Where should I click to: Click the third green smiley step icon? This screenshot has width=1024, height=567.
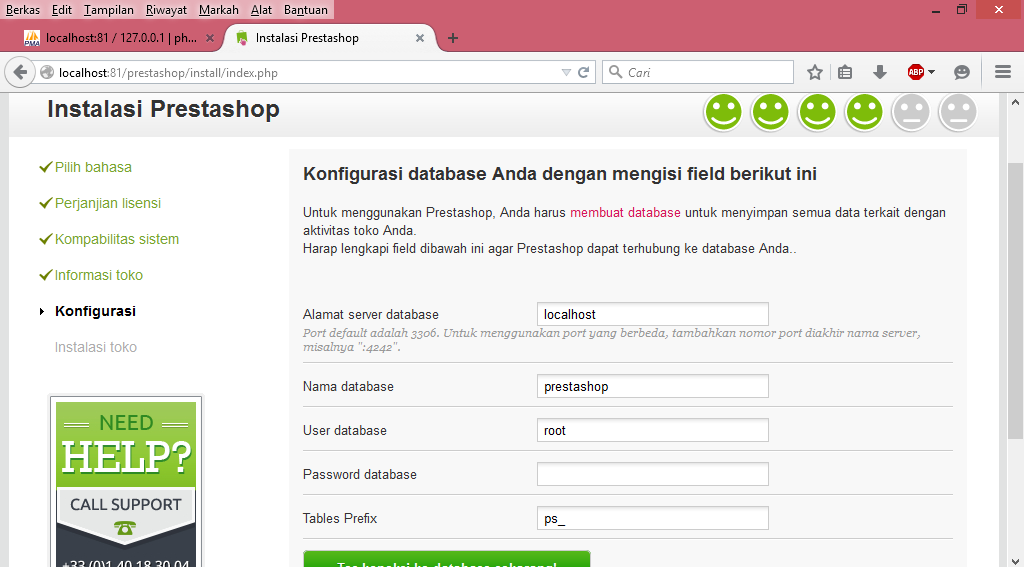coord(817,112)
